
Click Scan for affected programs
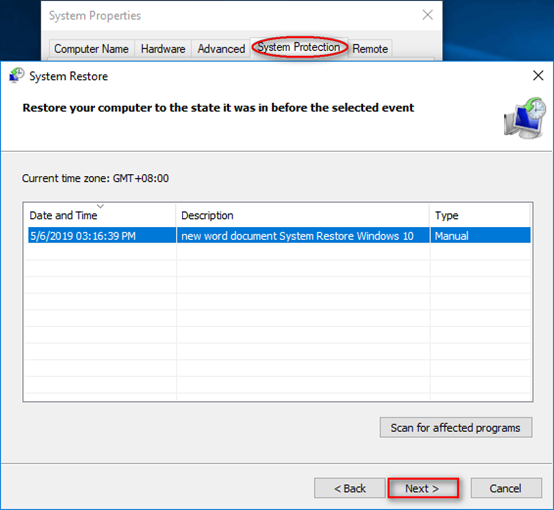[x=456, y=428]
